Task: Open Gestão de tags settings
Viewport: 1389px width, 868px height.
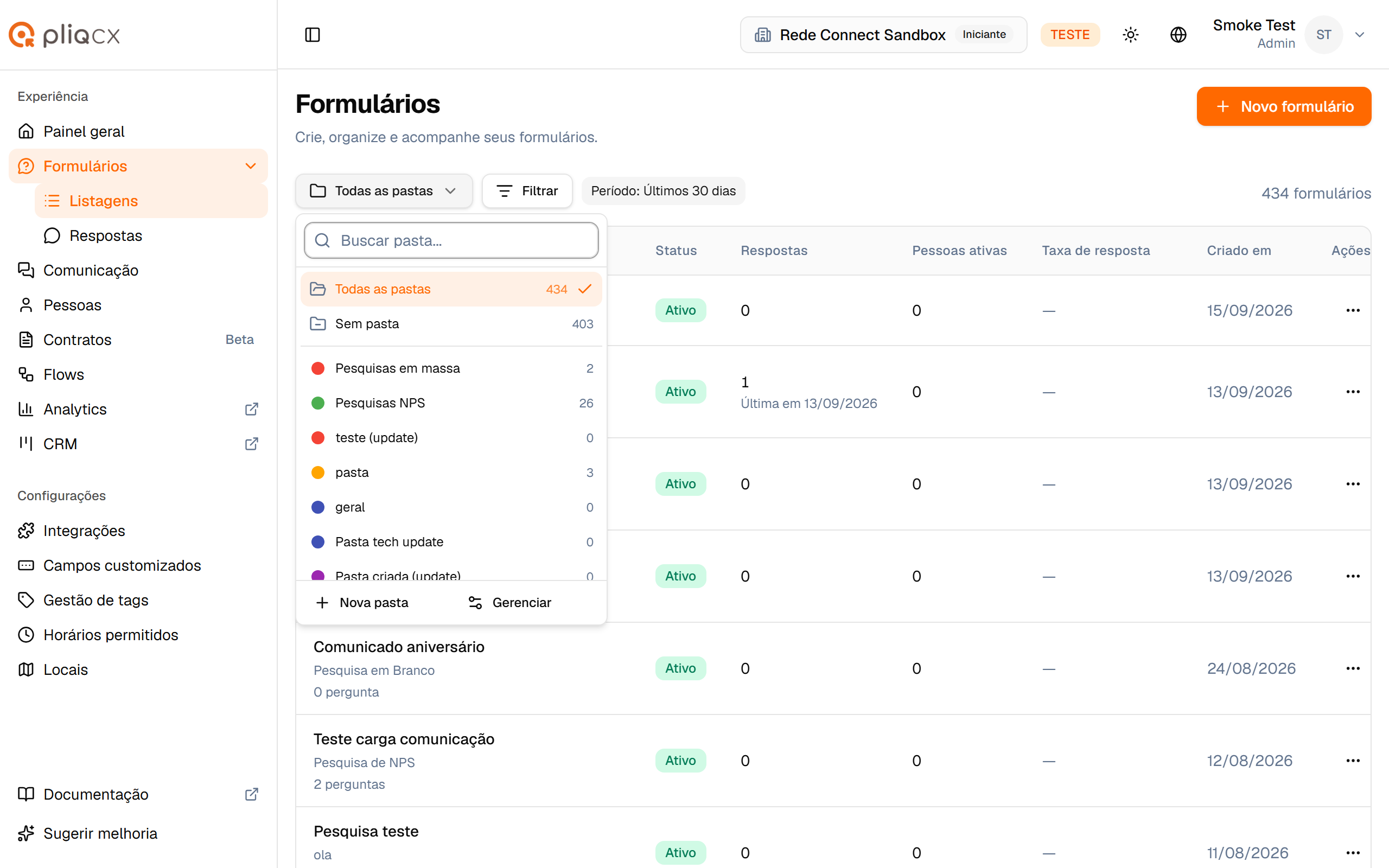Action: (x=138, y=600)
